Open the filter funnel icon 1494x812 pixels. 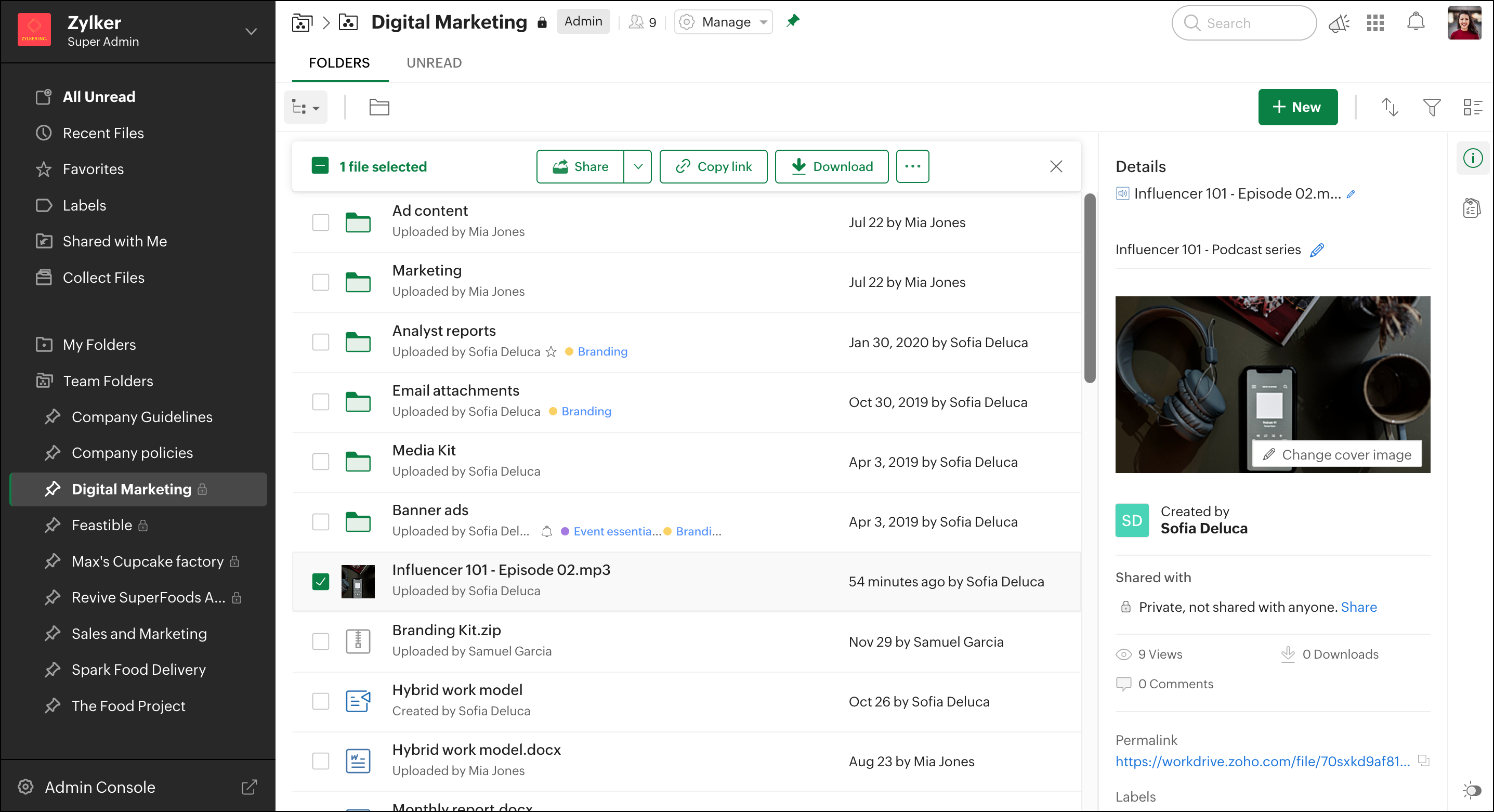coord(1432,107)
